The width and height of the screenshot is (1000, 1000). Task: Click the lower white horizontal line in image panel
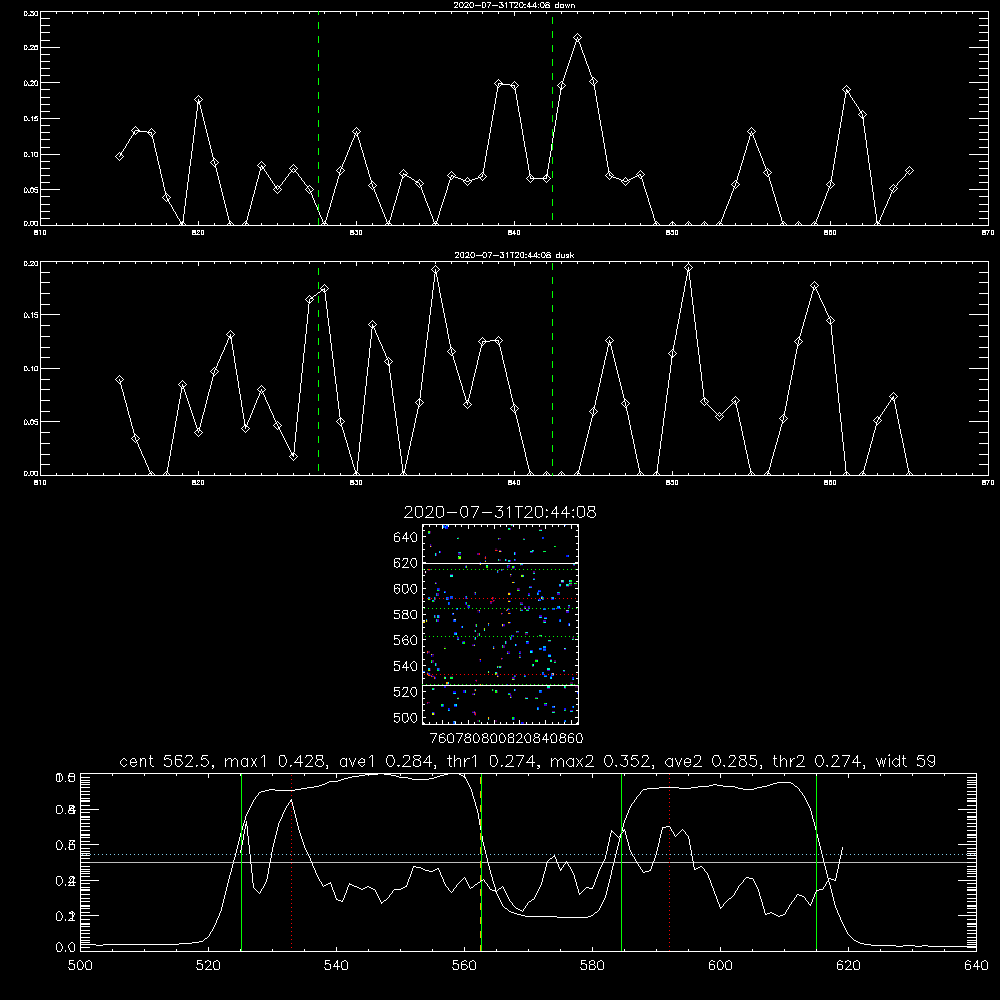click(x=500, y=685)
